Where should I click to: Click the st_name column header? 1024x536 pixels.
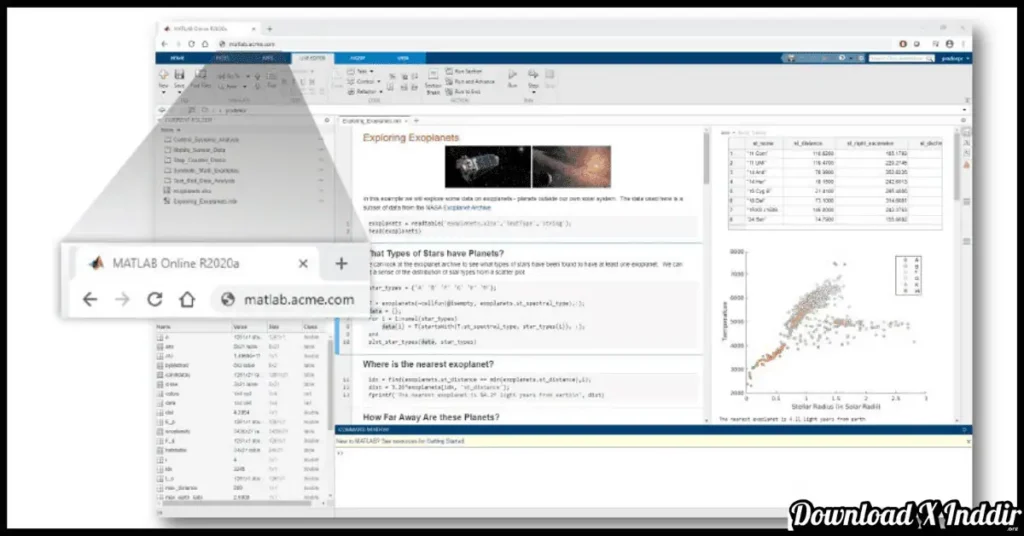pyautogui.click(x=762, y=143)
